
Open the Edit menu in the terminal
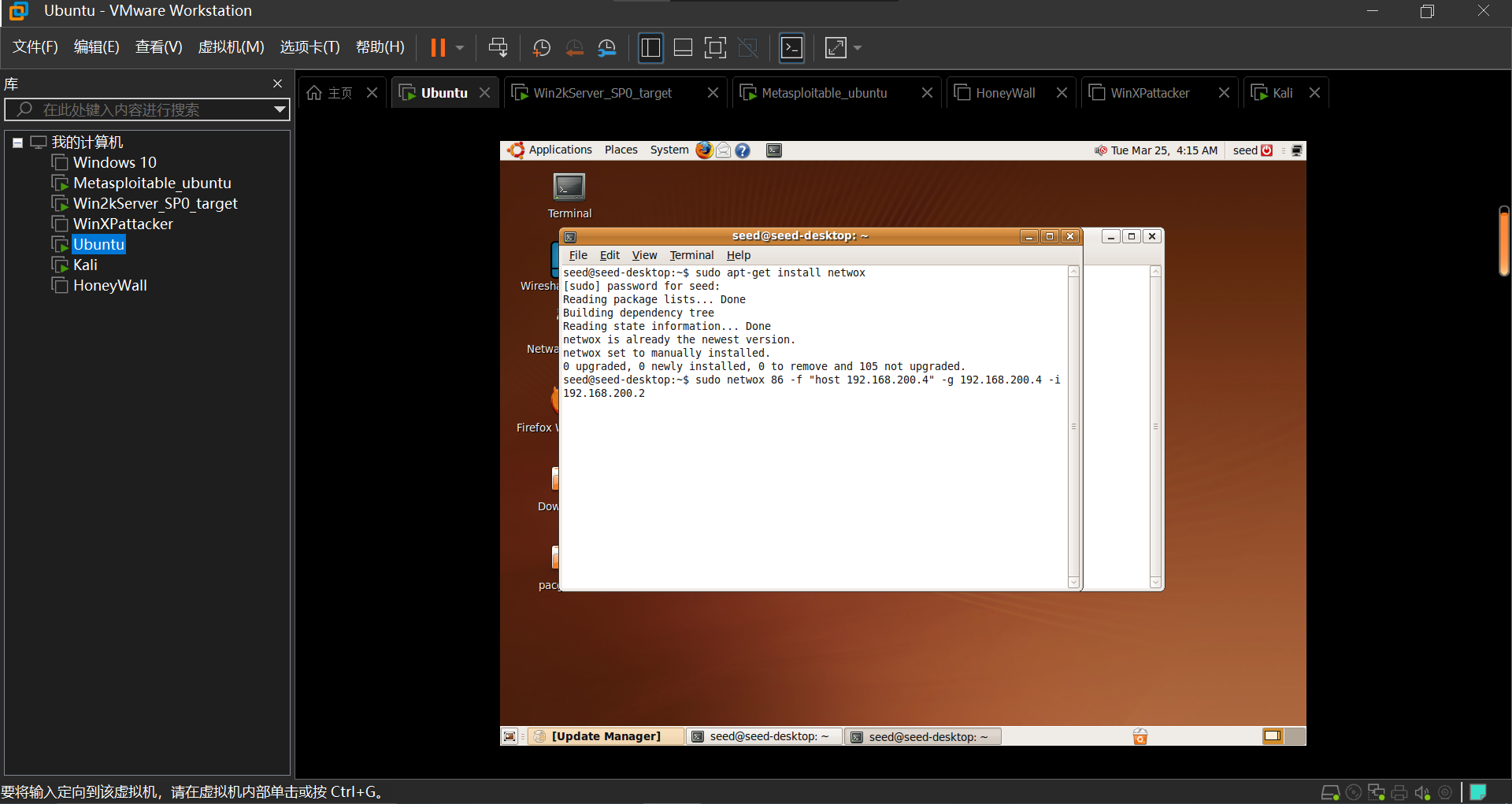coord(610,255)
